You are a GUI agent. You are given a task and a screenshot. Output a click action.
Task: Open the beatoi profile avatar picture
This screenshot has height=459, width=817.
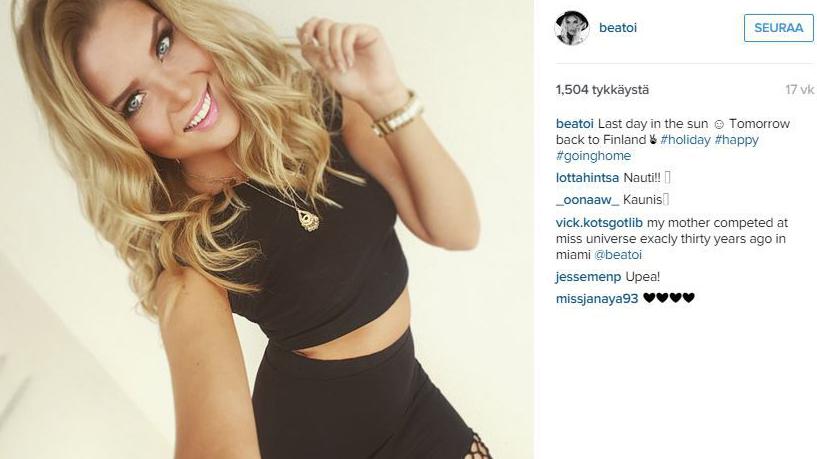pyautogui.click(x=572, y=28)
